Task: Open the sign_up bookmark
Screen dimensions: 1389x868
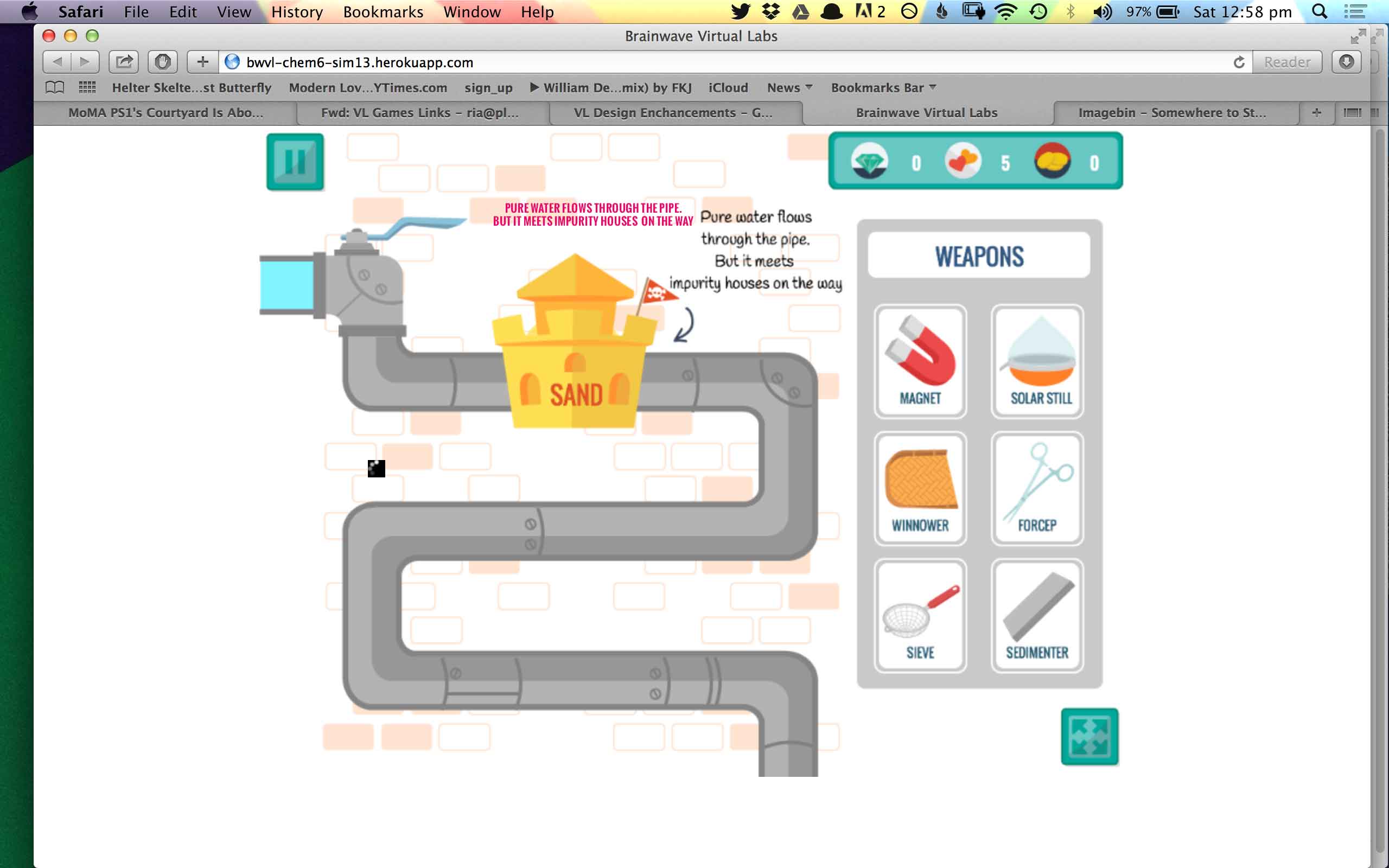Action: (x=488, y=88)
